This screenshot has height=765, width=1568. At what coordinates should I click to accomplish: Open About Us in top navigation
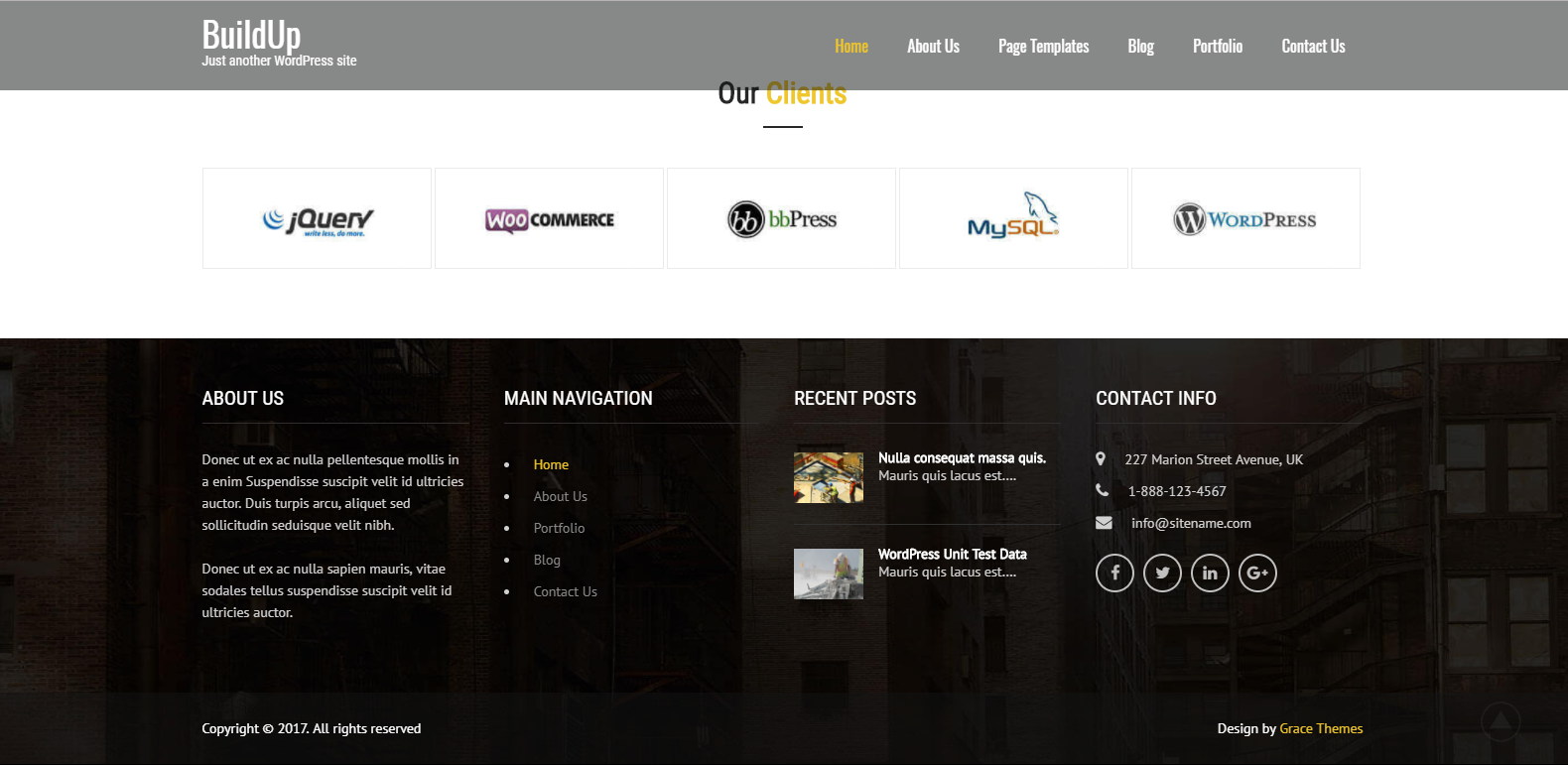[x=933, y=47]
